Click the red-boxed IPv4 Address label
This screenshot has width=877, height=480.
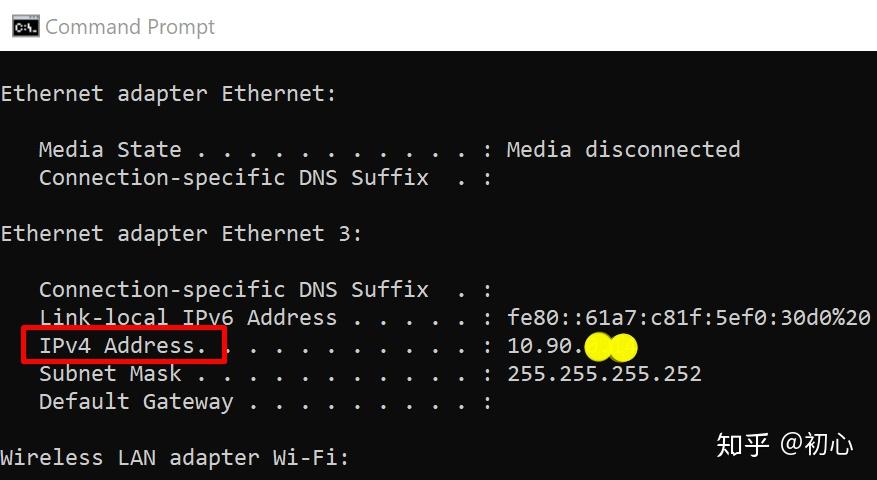pyautogui.click(x=123, y=345)
